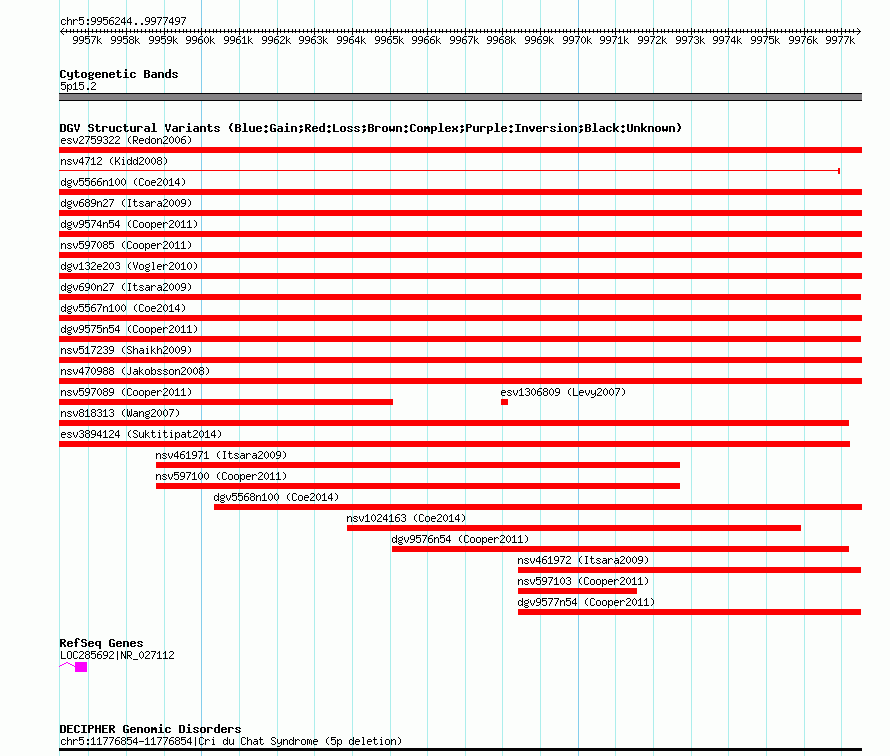The image size is (890, 756).
Task: Click the DECIPHER Genomic Disorders track title
Action: pyautogui.click(x=150, y=728)
